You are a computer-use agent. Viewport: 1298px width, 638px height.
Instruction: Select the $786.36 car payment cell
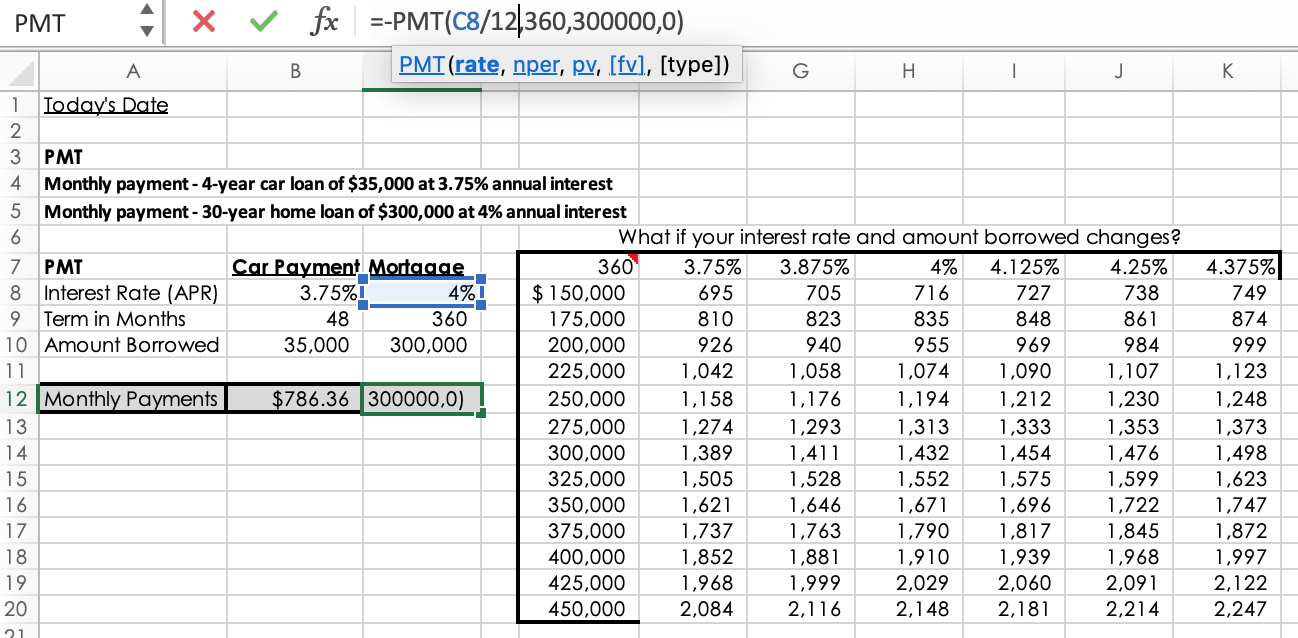tap(294, 399)
